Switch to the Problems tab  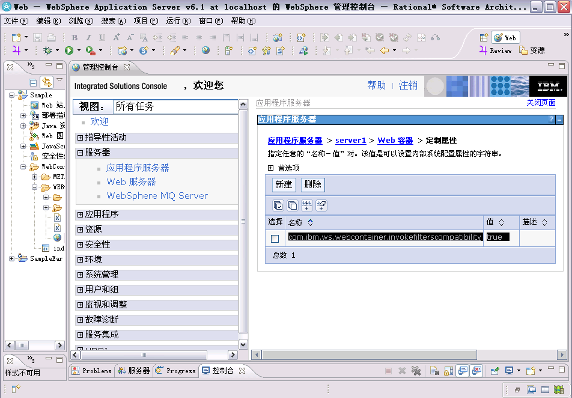[x=92, y=371]
